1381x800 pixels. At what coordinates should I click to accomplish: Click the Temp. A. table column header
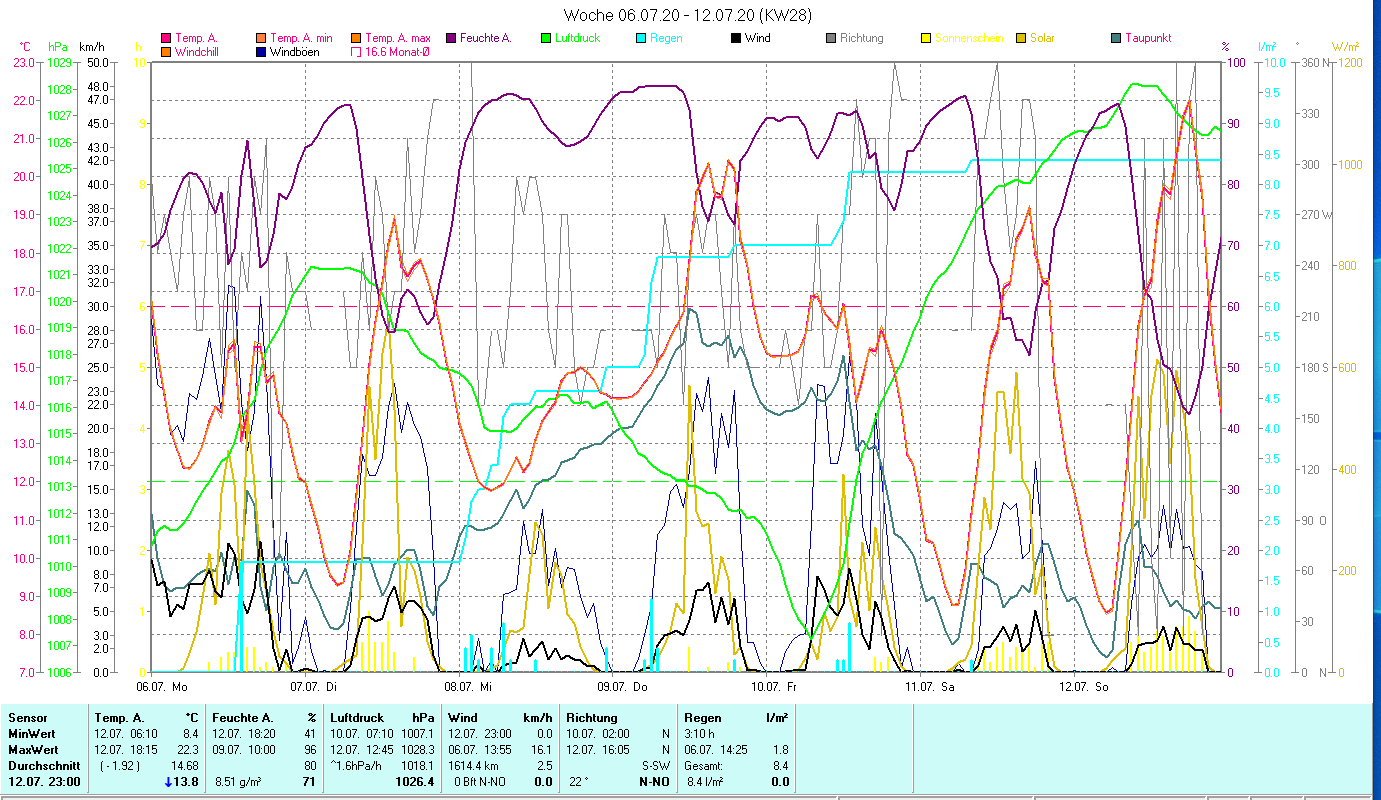coord(120,718)
